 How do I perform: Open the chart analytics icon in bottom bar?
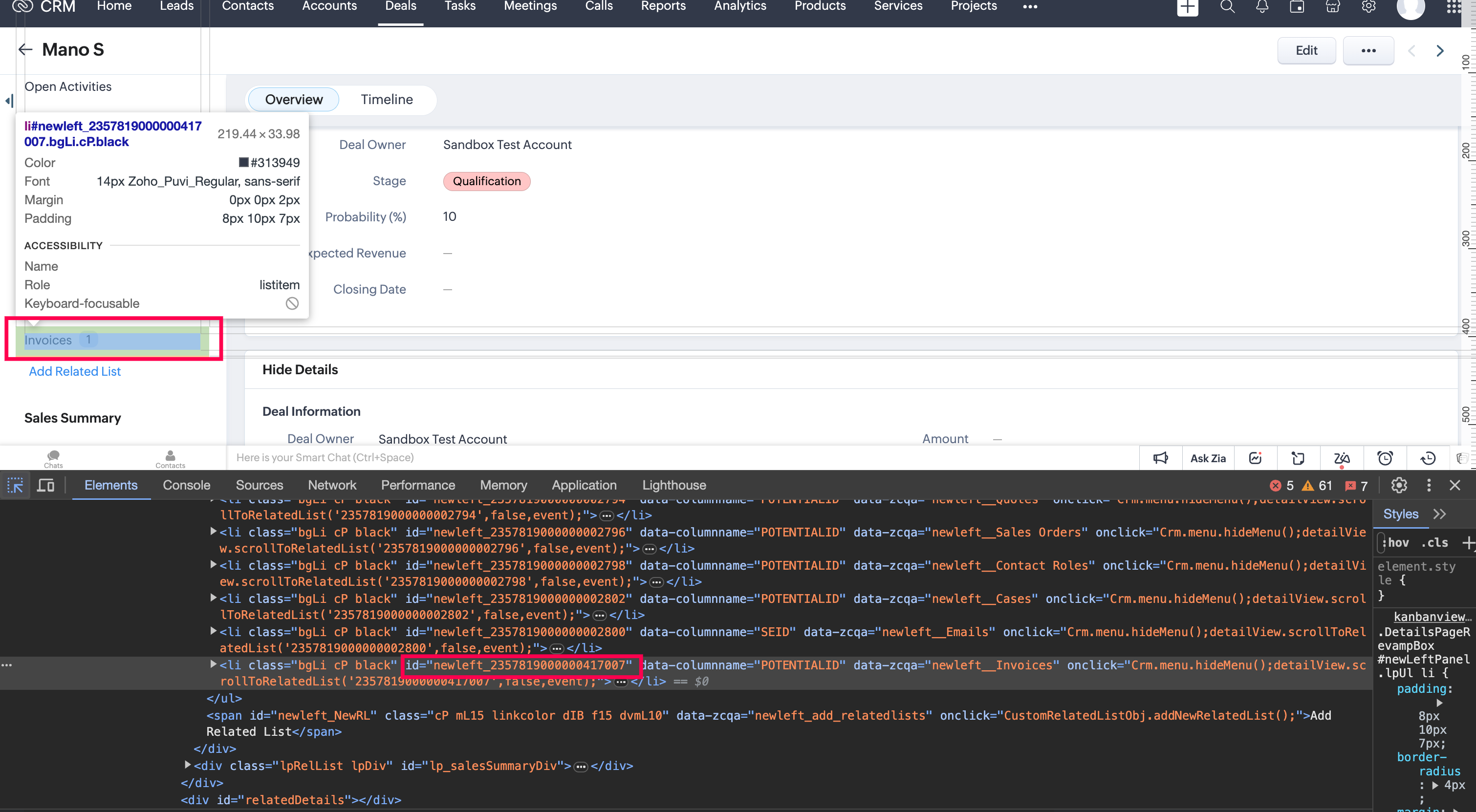tap(1256, 458)
